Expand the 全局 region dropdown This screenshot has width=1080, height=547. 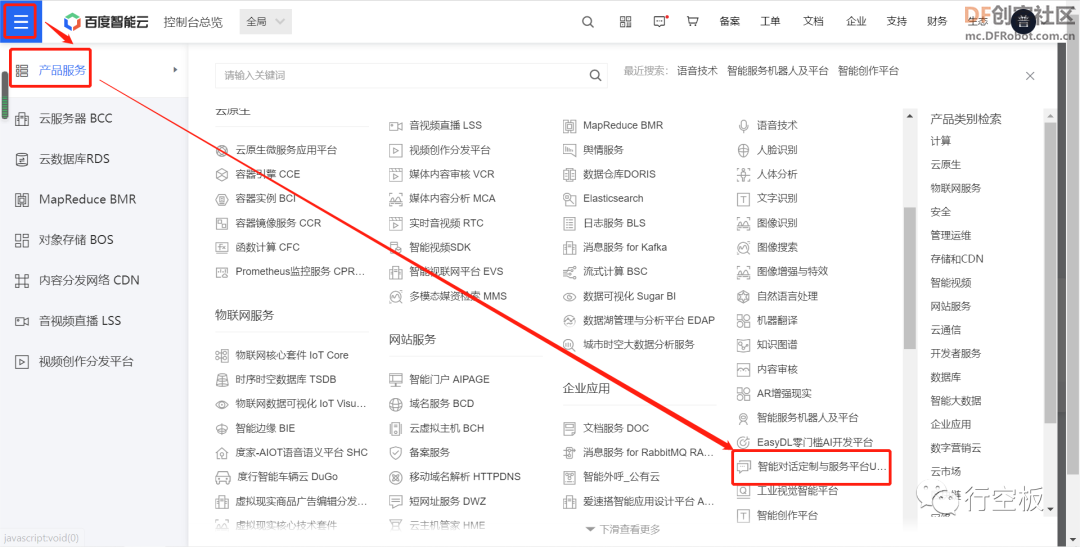265,22
